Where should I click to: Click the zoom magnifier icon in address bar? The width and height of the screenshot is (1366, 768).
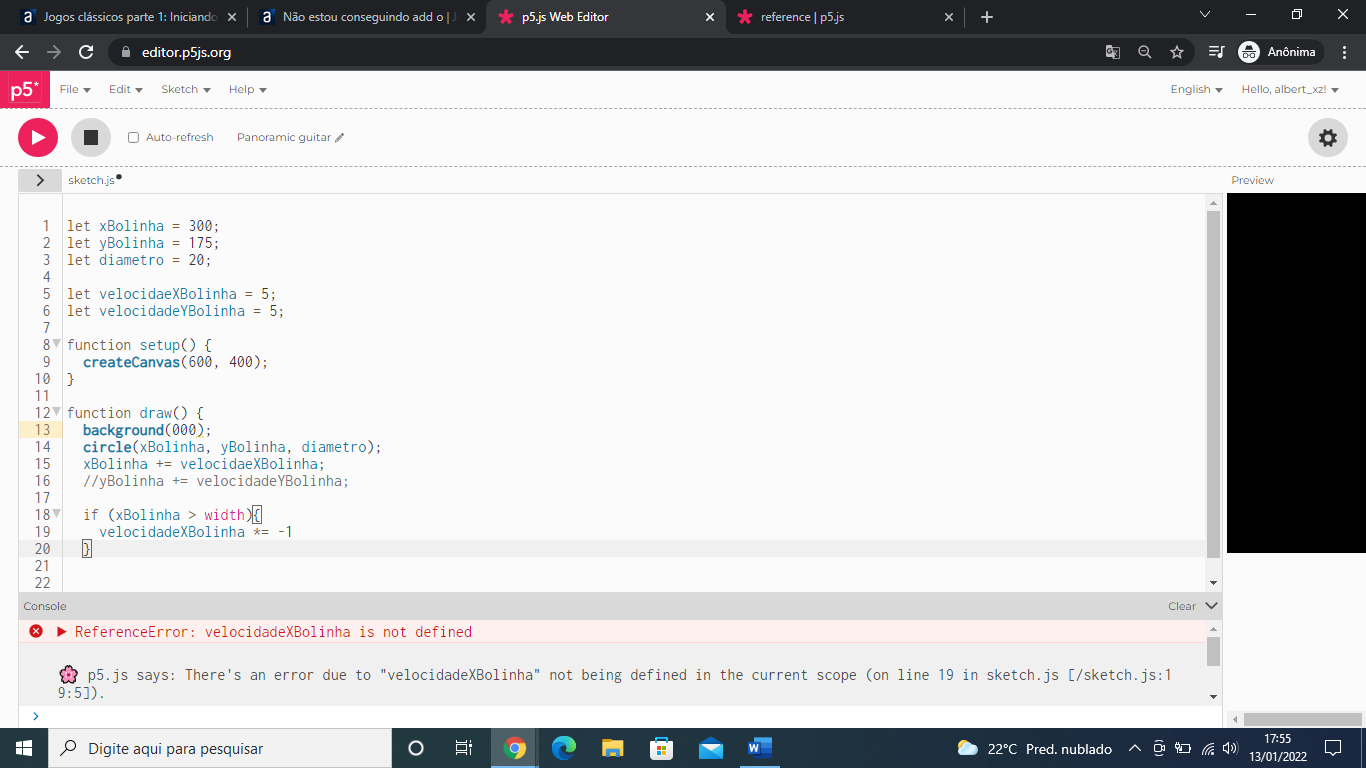1145,52
